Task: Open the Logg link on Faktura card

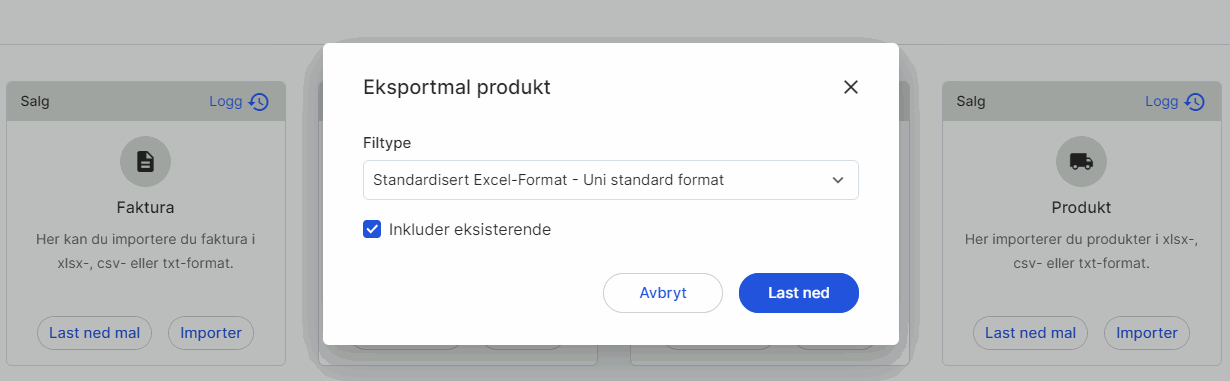Action: 226,101
